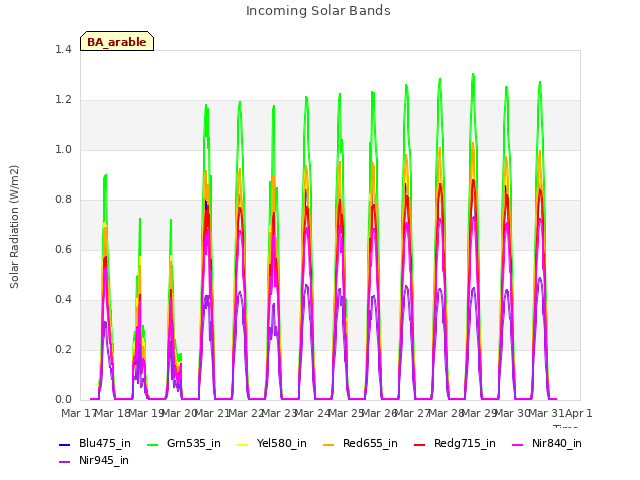Screen dimensions: 640x480
Task: Click the orange Red655_in legend swatch
Action: (329, 444)
